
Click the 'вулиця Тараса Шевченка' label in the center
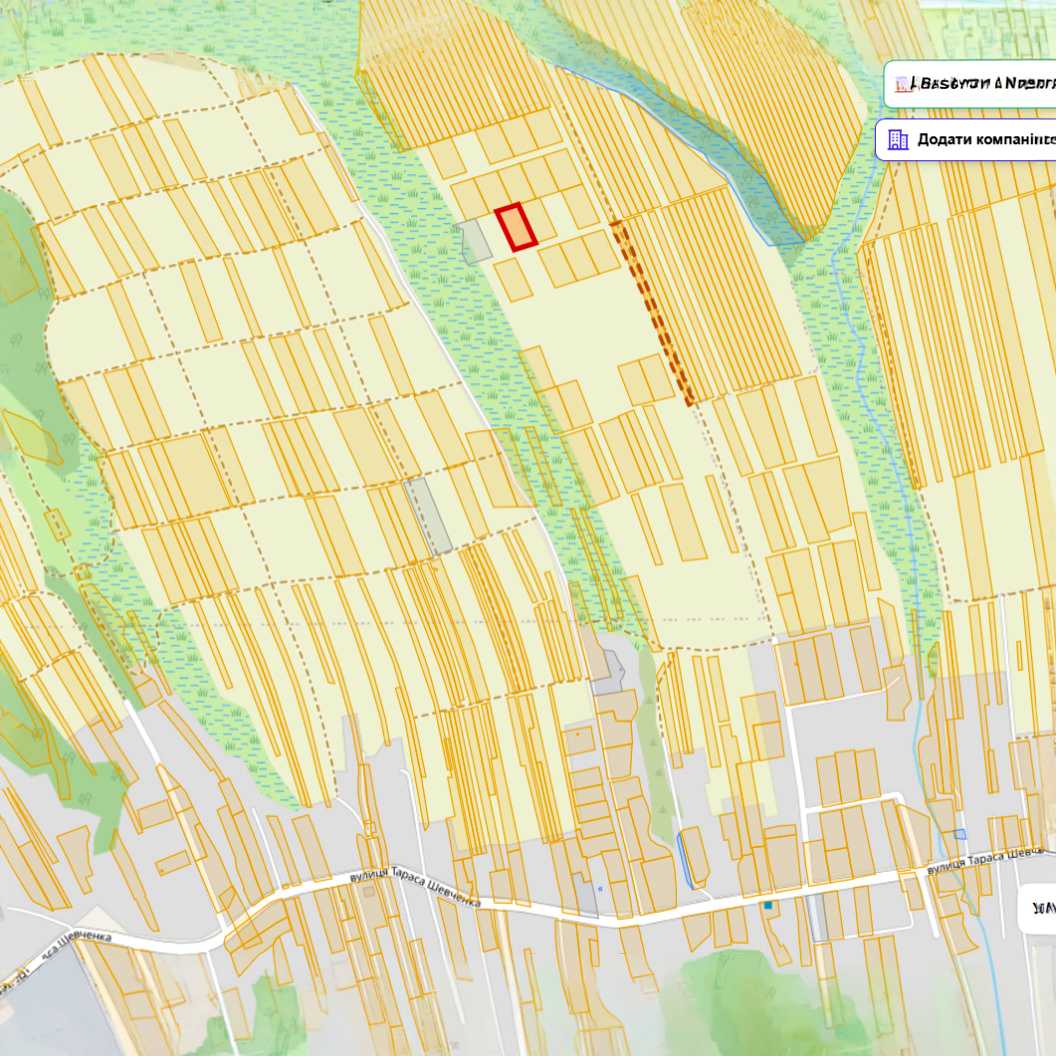tap(416, 885)
